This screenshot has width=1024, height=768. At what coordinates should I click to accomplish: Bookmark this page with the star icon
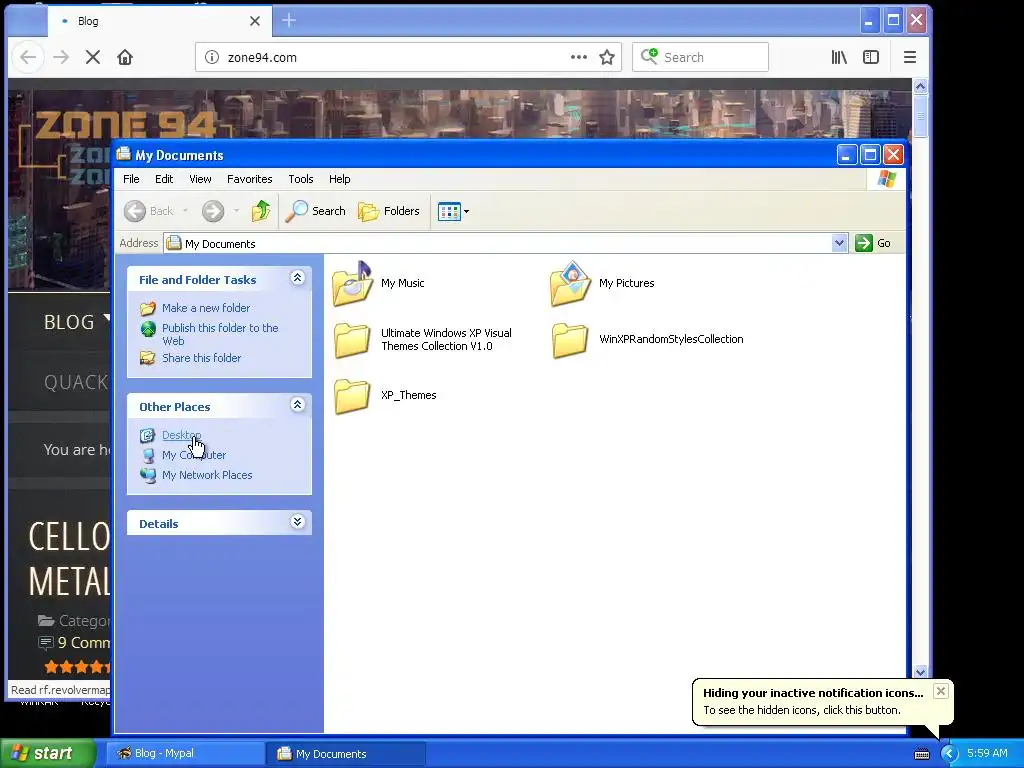tap(607, 57)
